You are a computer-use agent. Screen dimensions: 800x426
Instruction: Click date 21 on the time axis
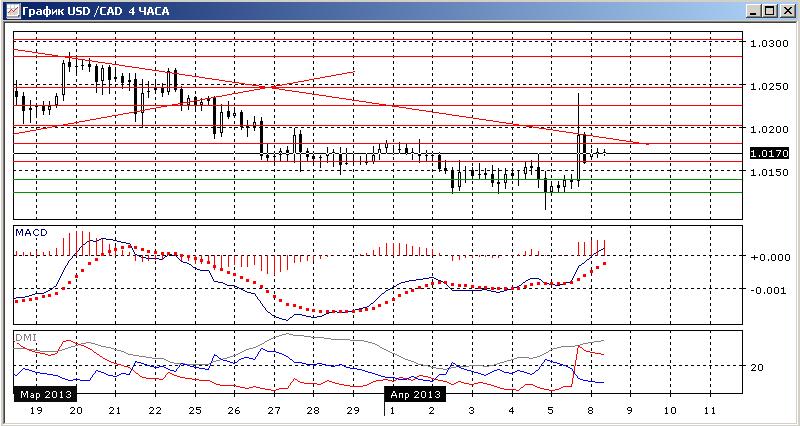pos(115,410)
